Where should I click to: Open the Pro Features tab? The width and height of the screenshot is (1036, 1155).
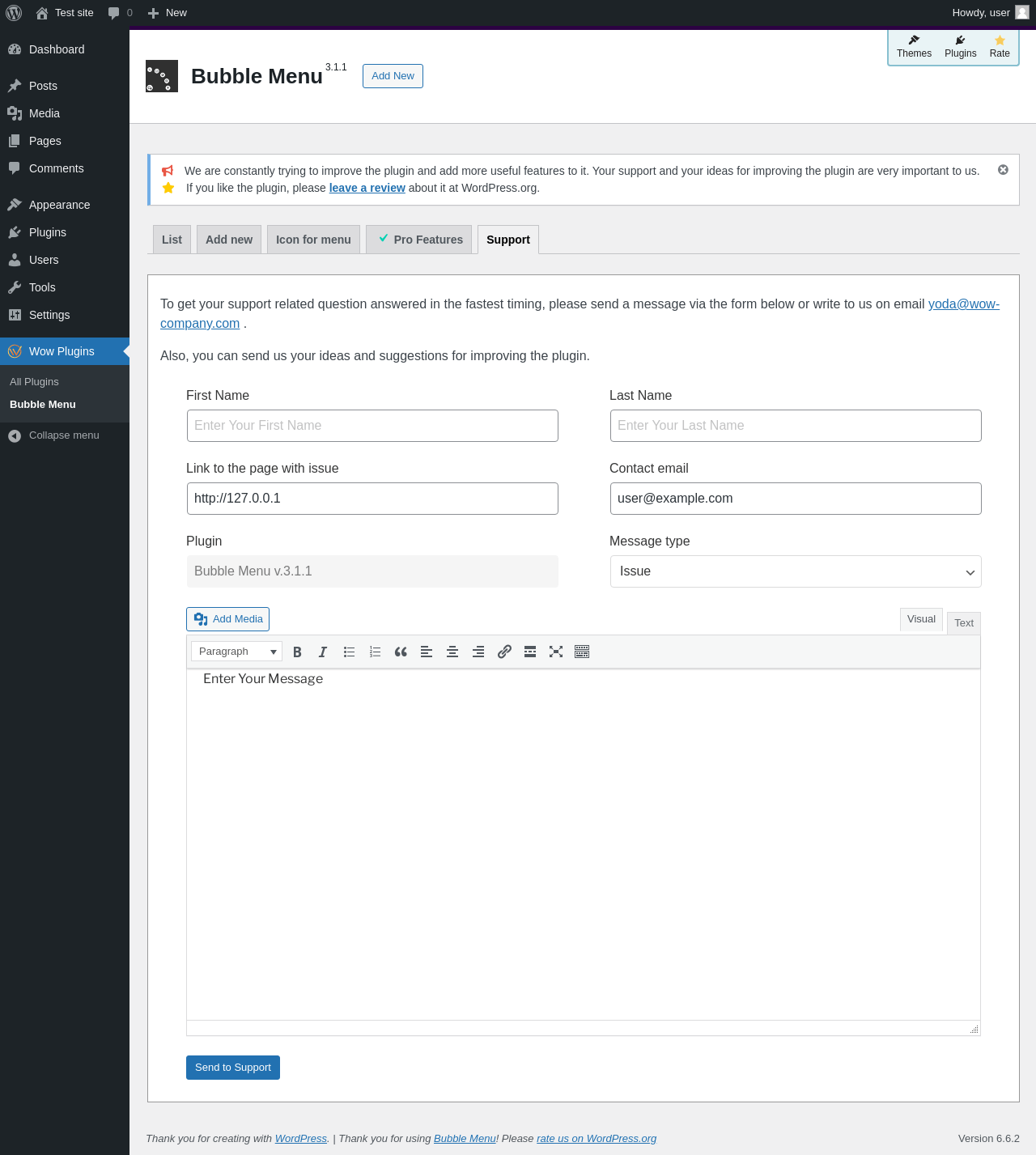tap(419, 240)
